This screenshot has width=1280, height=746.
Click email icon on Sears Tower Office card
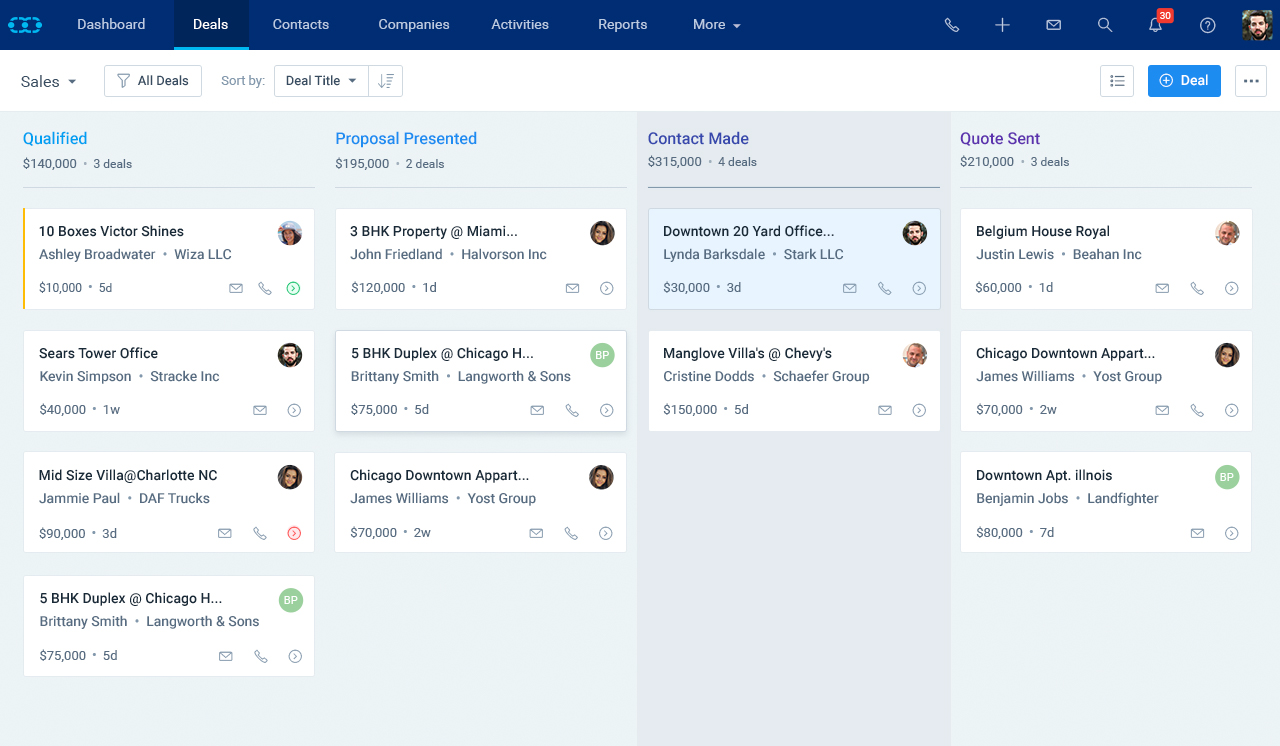(x=260, y=410)
